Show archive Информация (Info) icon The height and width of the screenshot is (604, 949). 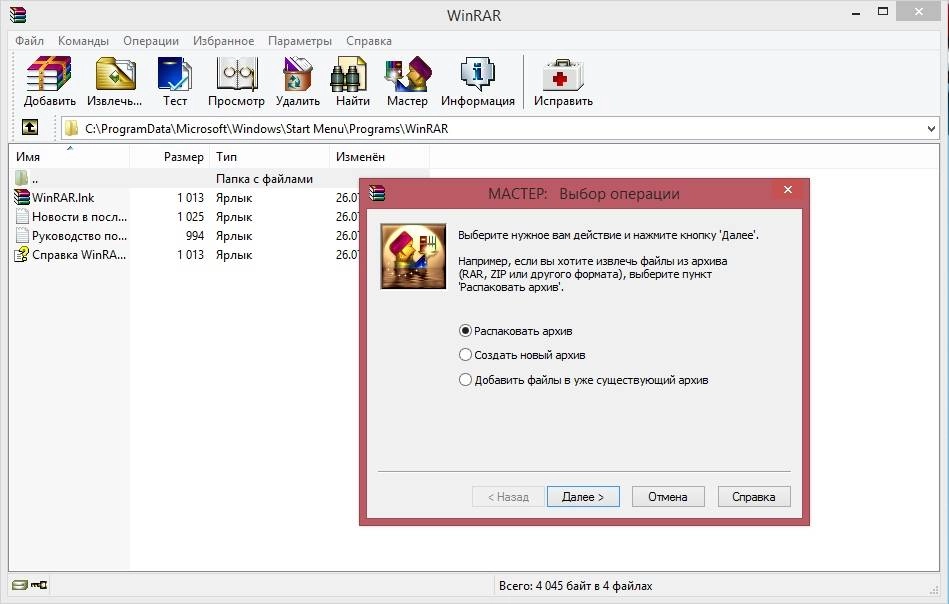click(x=478, y=74)
